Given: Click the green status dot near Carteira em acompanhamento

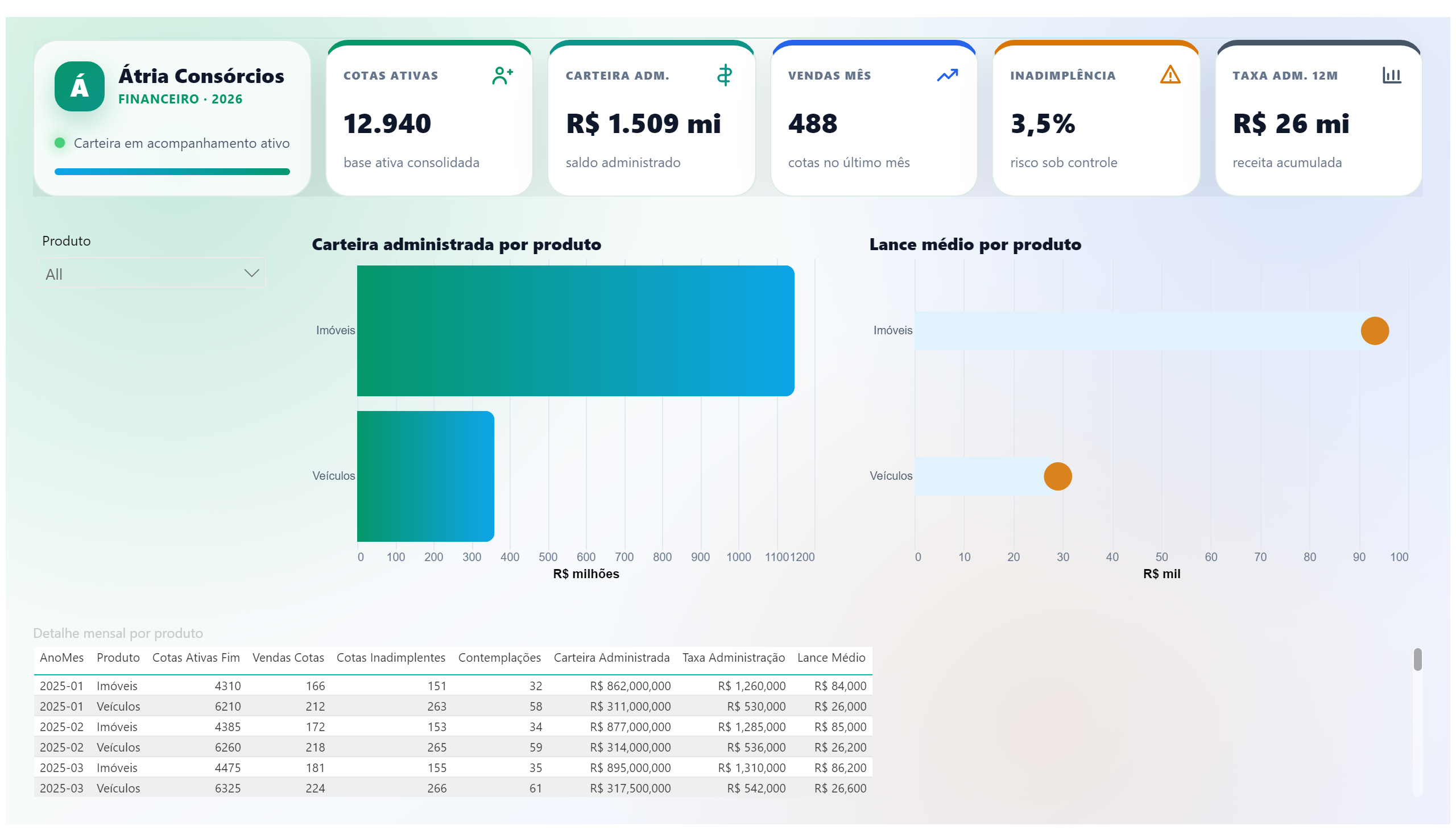Looking at the screenshot, I should [x=59, y=143].
